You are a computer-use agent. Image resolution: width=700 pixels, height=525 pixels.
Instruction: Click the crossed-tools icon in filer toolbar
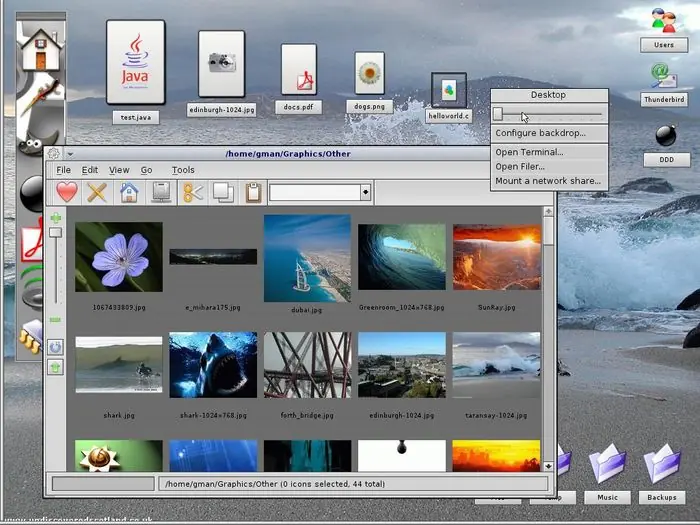click(97, 192)
